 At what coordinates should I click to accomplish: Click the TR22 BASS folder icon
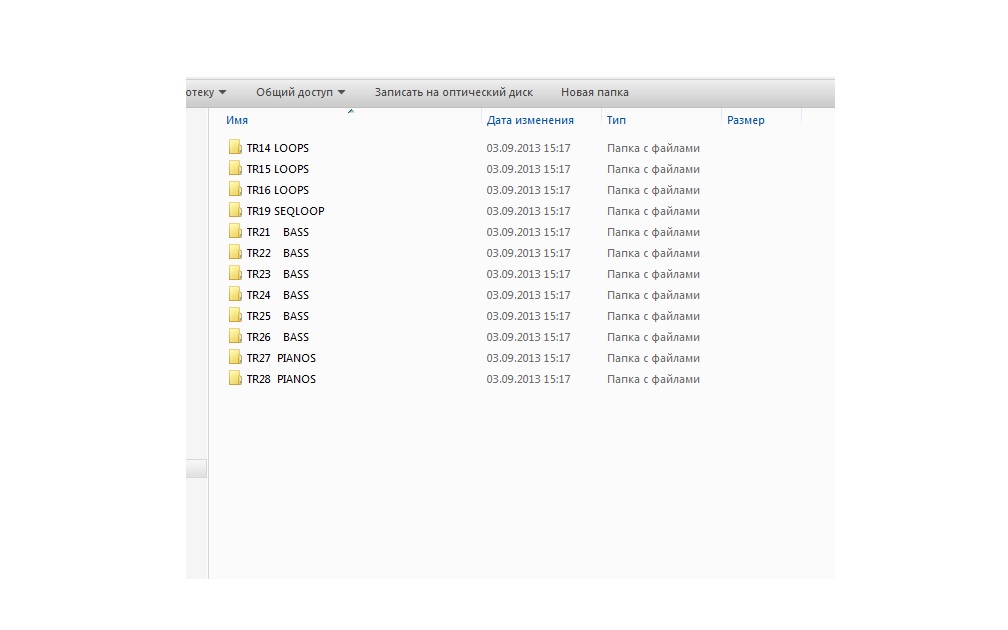235,253
